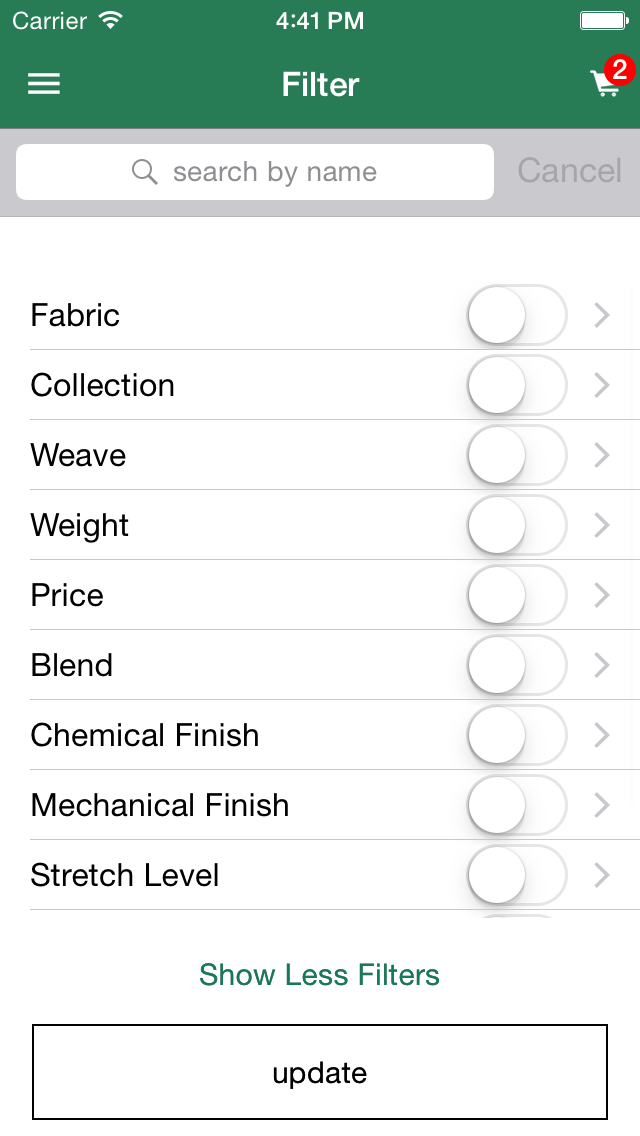Viewport: 640px width, 1136px height.
Task: Open the shopping cart
Action: point(605,85)
